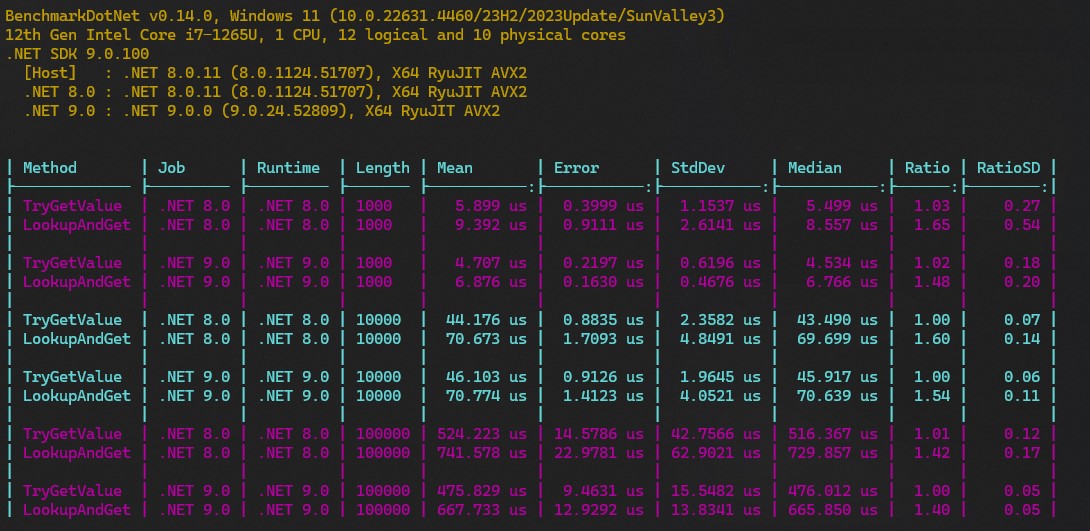Click RatioSD value 0.07
This screenshot has height=531, width=1090.
[1023, 320]
